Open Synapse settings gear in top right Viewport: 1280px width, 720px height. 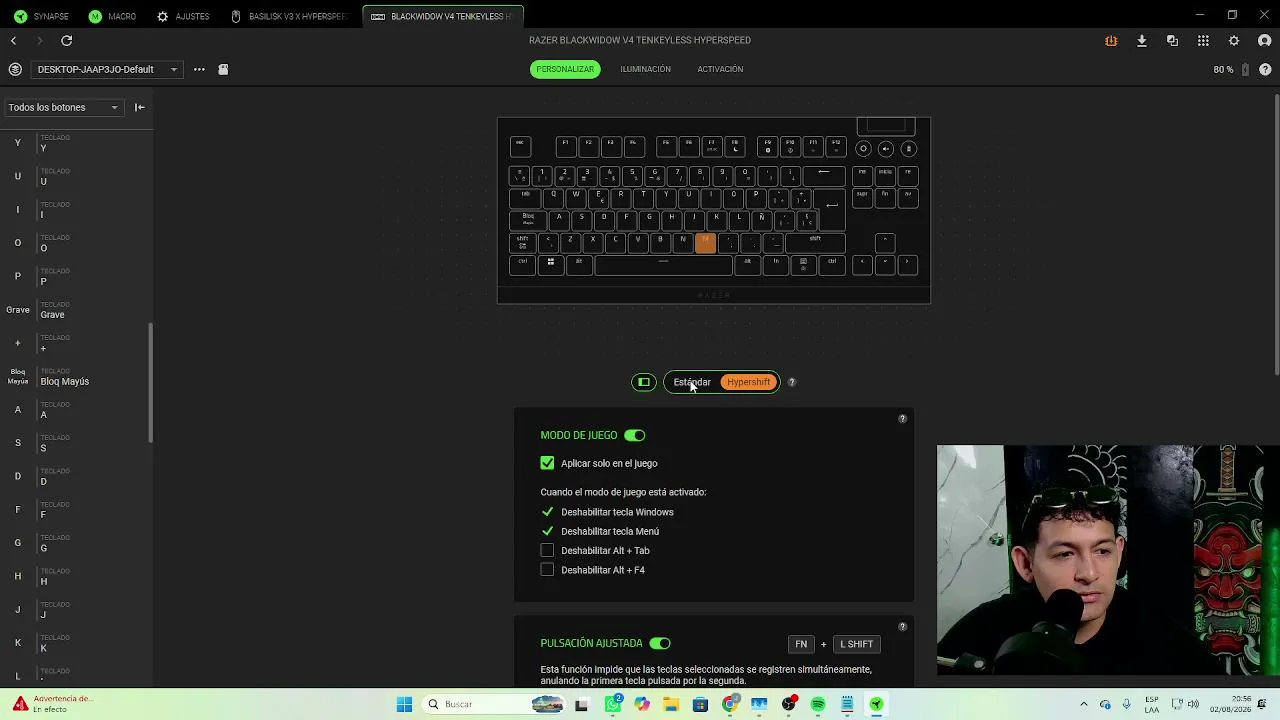1234,41
